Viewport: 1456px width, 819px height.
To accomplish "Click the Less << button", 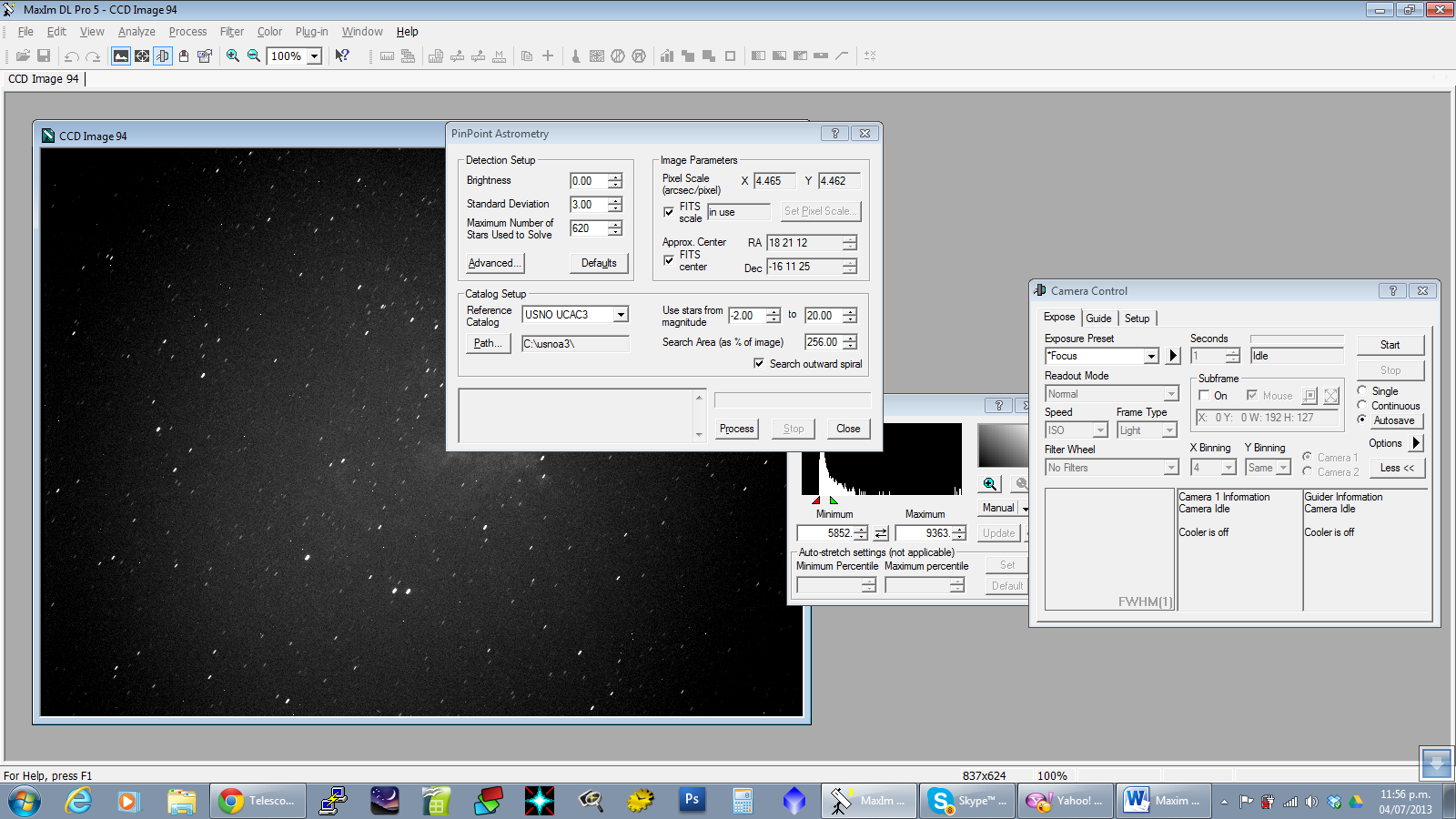I will tap(1397, 468).
